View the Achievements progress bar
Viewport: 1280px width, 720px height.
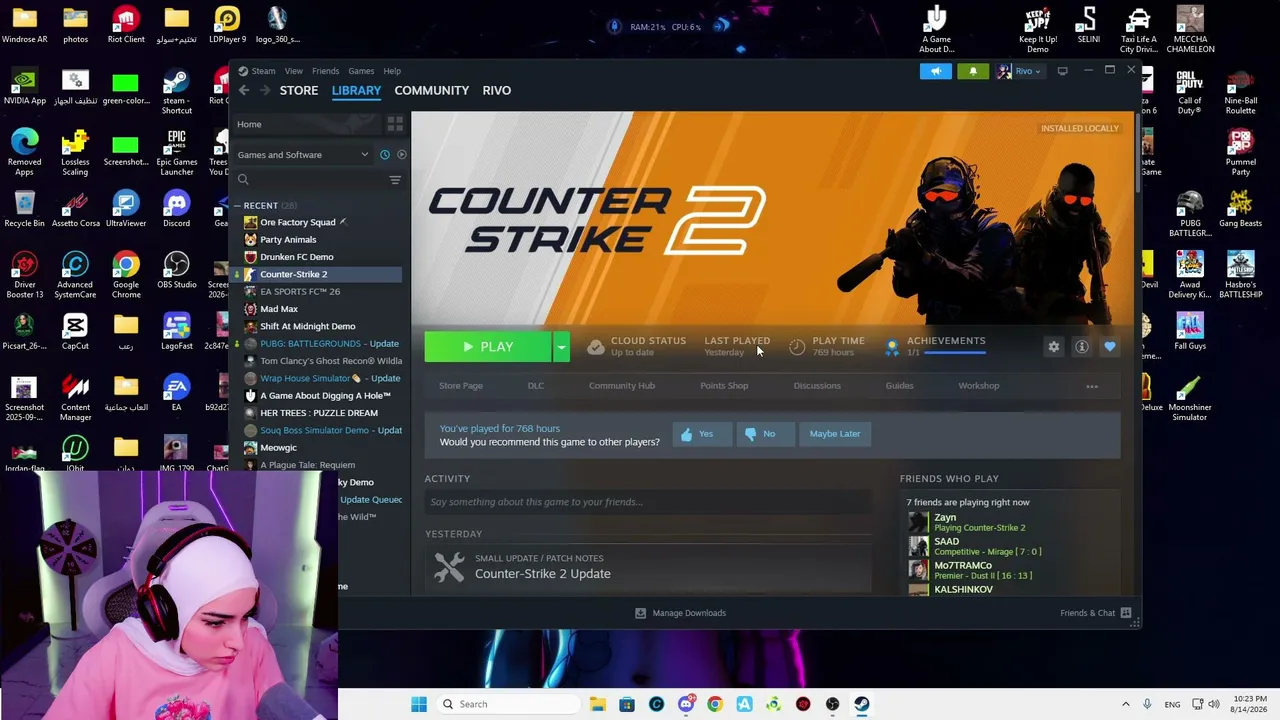pos(955,352)
